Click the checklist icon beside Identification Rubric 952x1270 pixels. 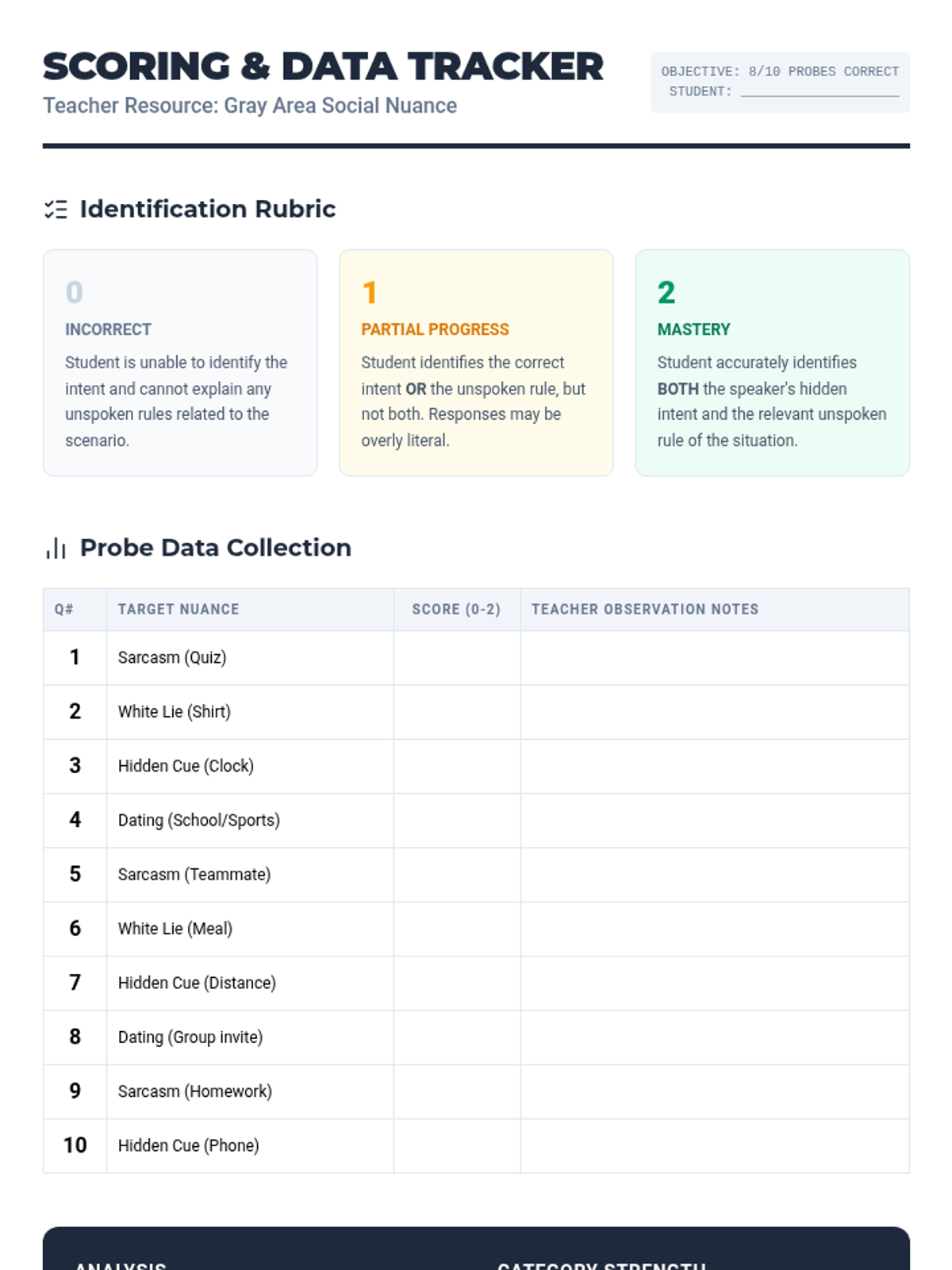click(56, 210)
